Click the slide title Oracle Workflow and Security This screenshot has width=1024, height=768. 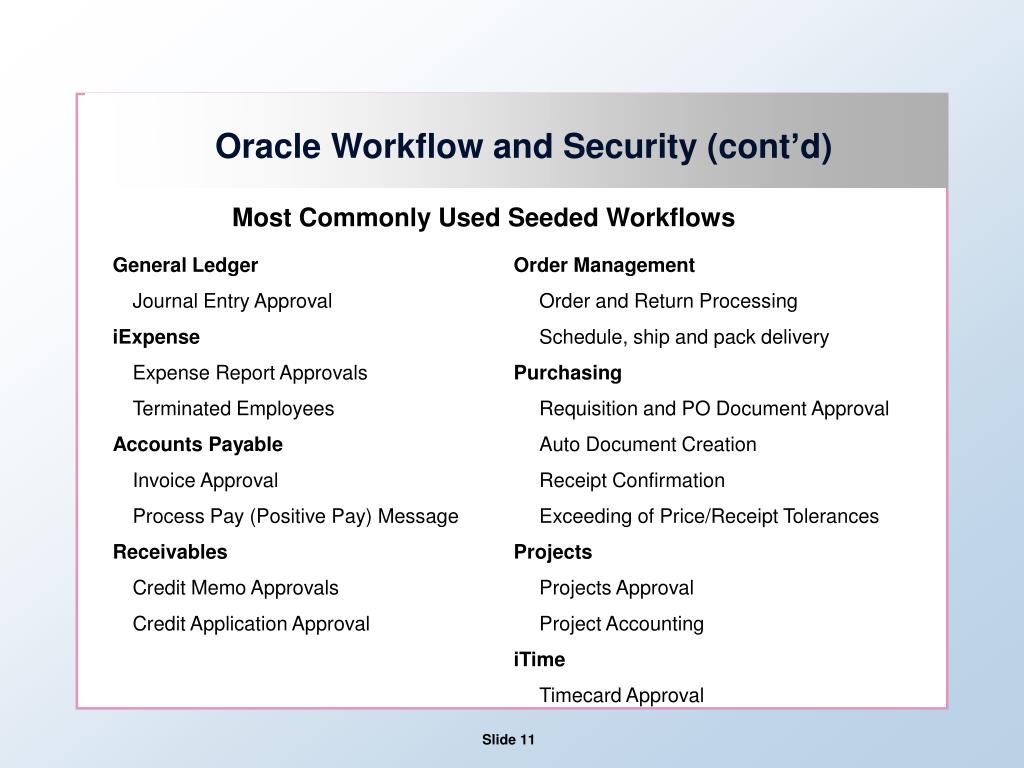523,146
